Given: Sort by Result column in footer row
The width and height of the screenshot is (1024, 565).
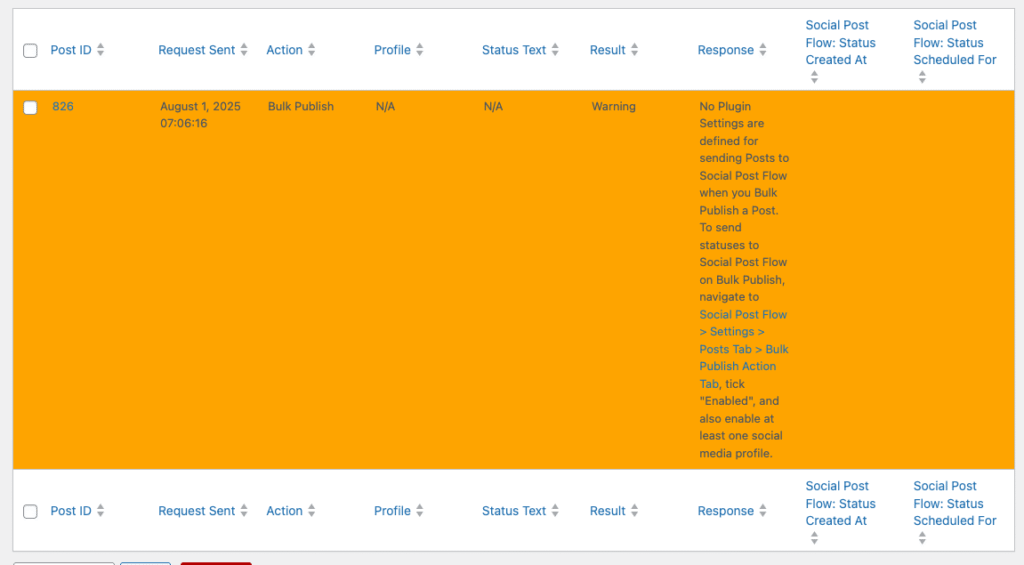Looking at the screenshot, I should (607, 511).
